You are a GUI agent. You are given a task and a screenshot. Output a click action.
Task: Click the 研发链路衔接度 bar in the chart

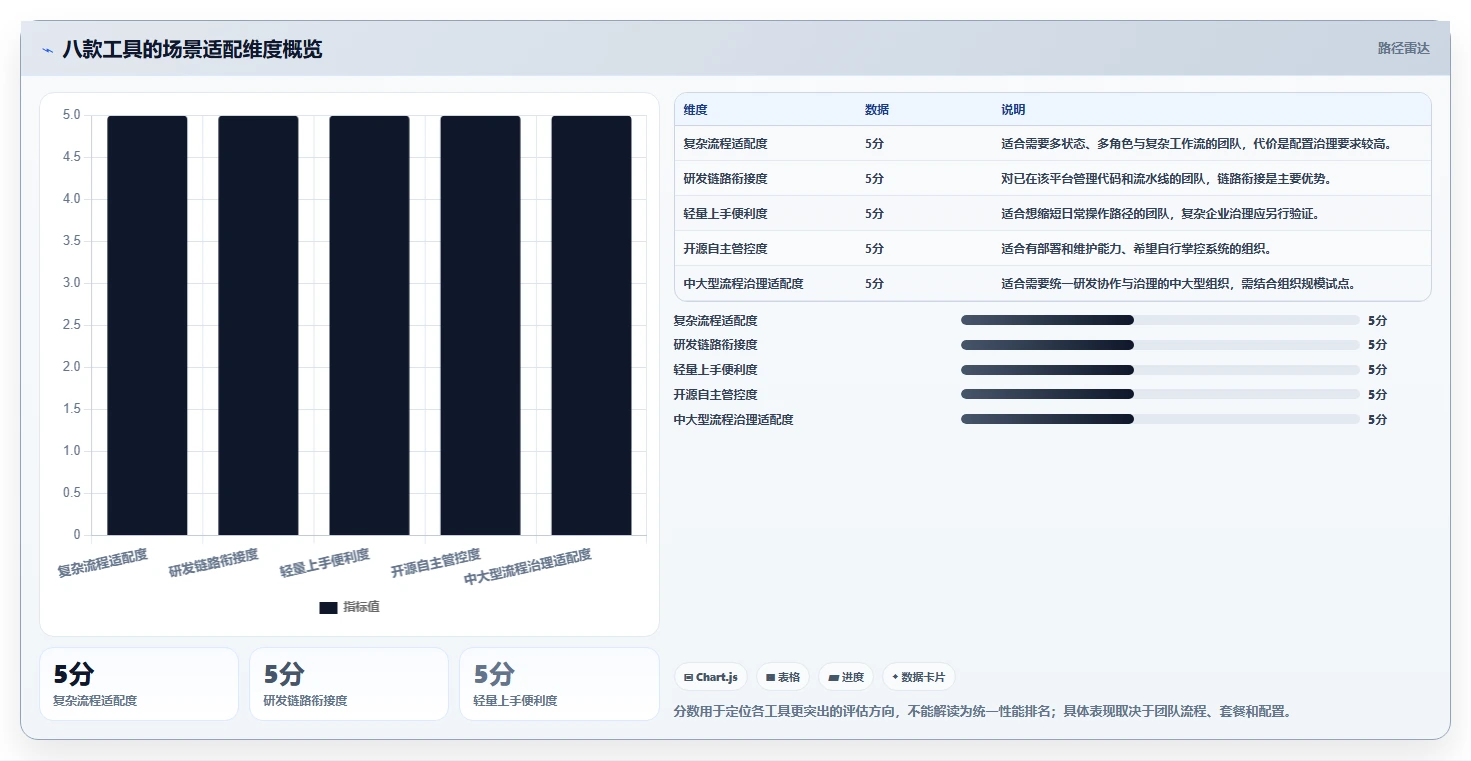258,325
